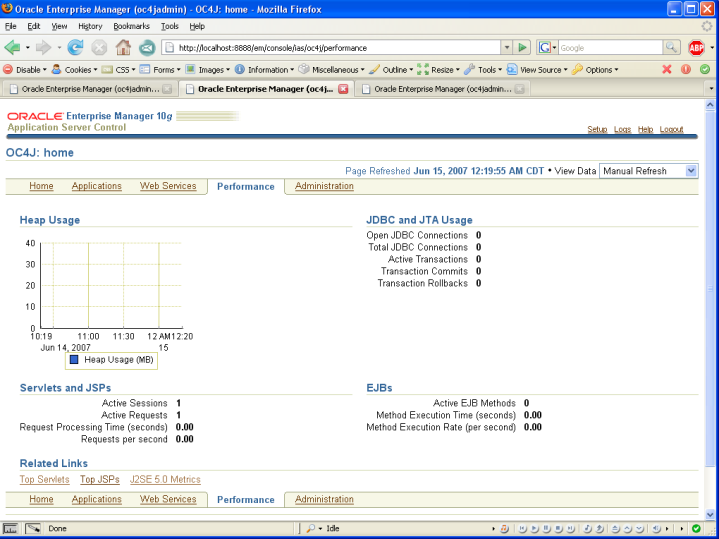Viewport: 719px width, 539px height.
Task: Click the CSS toolbar item
Action: [x=118, y=70]
